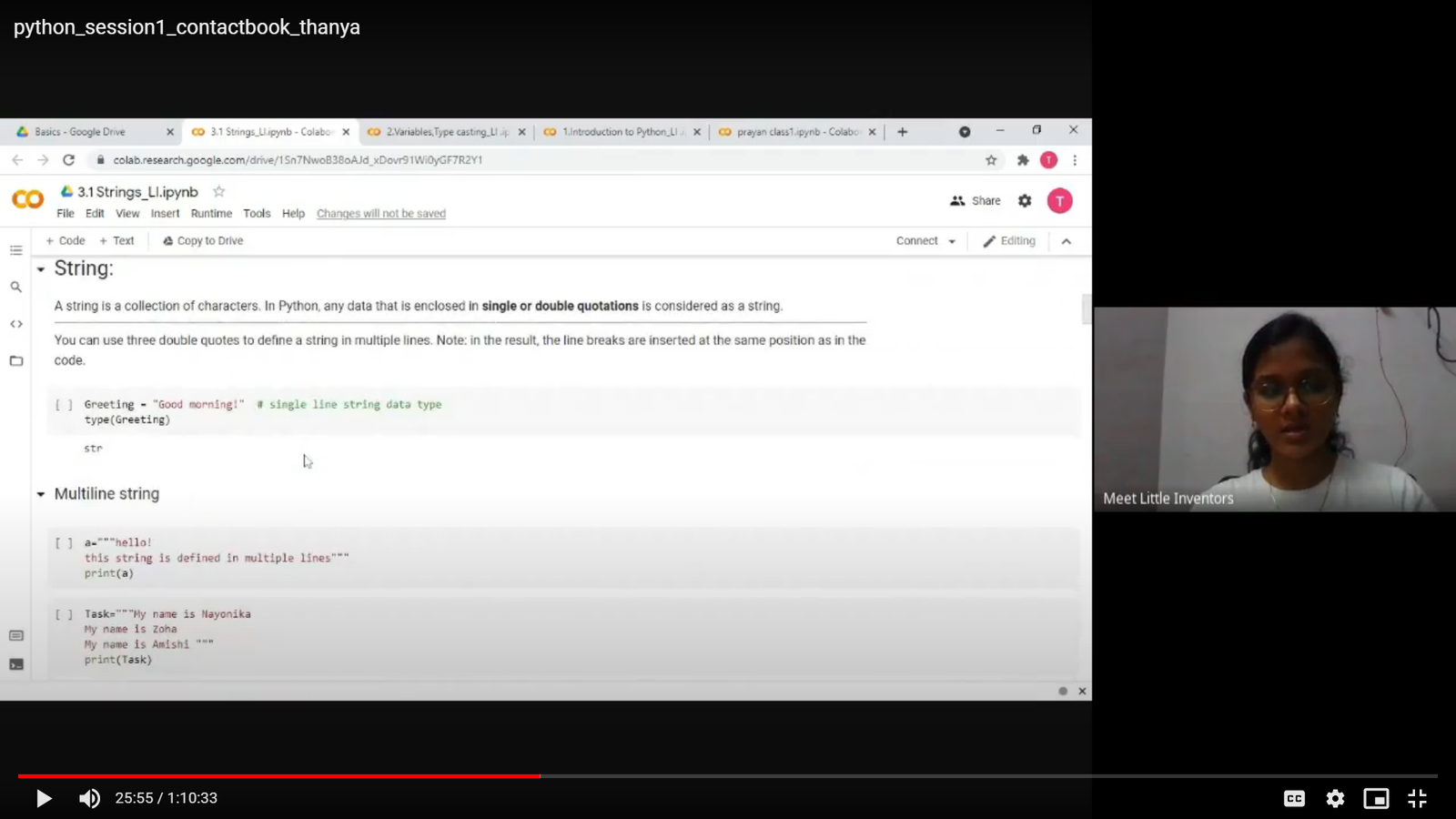Viewport: 1456px width, 819px height.
Task: Exit full screen mode of the video
Action: 1417,798
